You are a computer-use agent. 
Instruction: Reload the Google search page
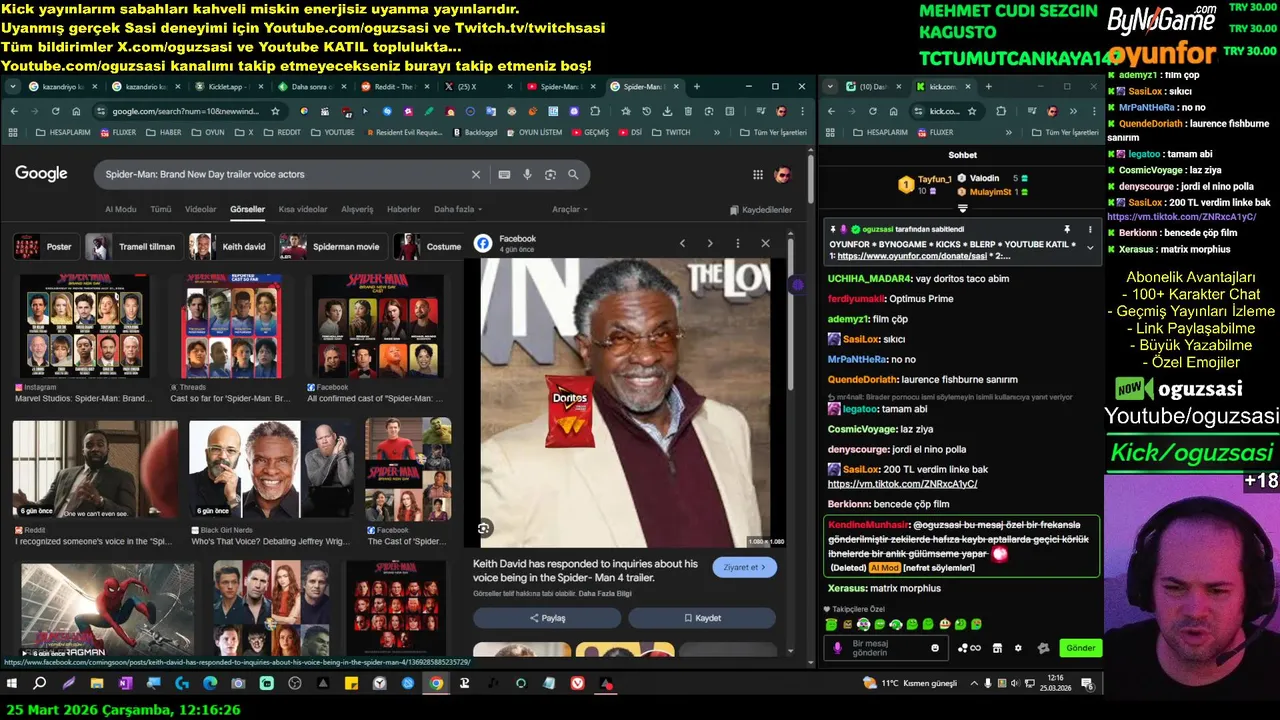[x=55, y=111]
